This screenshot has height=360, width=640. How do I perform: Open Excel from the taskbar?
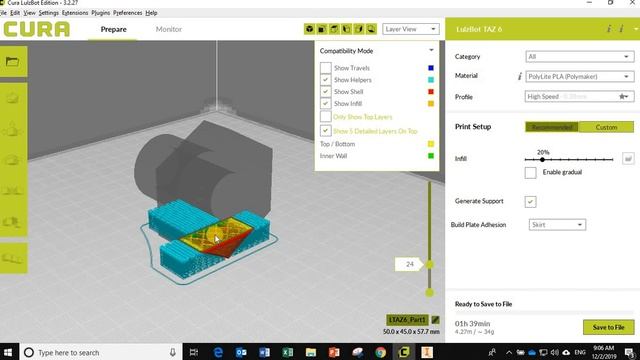(x=287, y=352)
